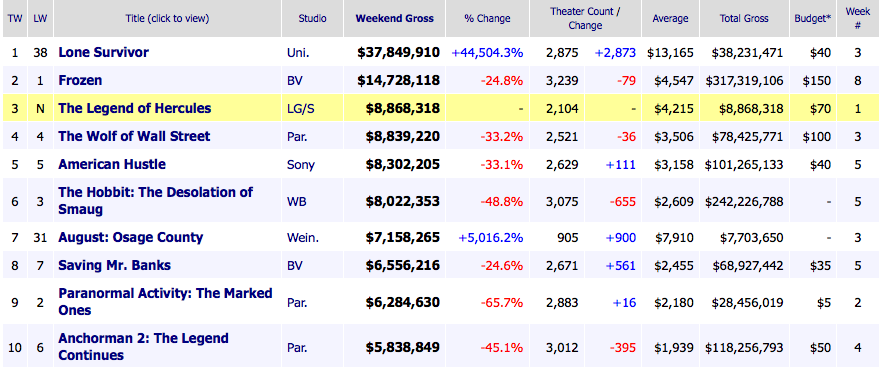This screenshot has width=879, height=367.
Task: Sort table by Studio column header
Action: [x=312, y=18]
